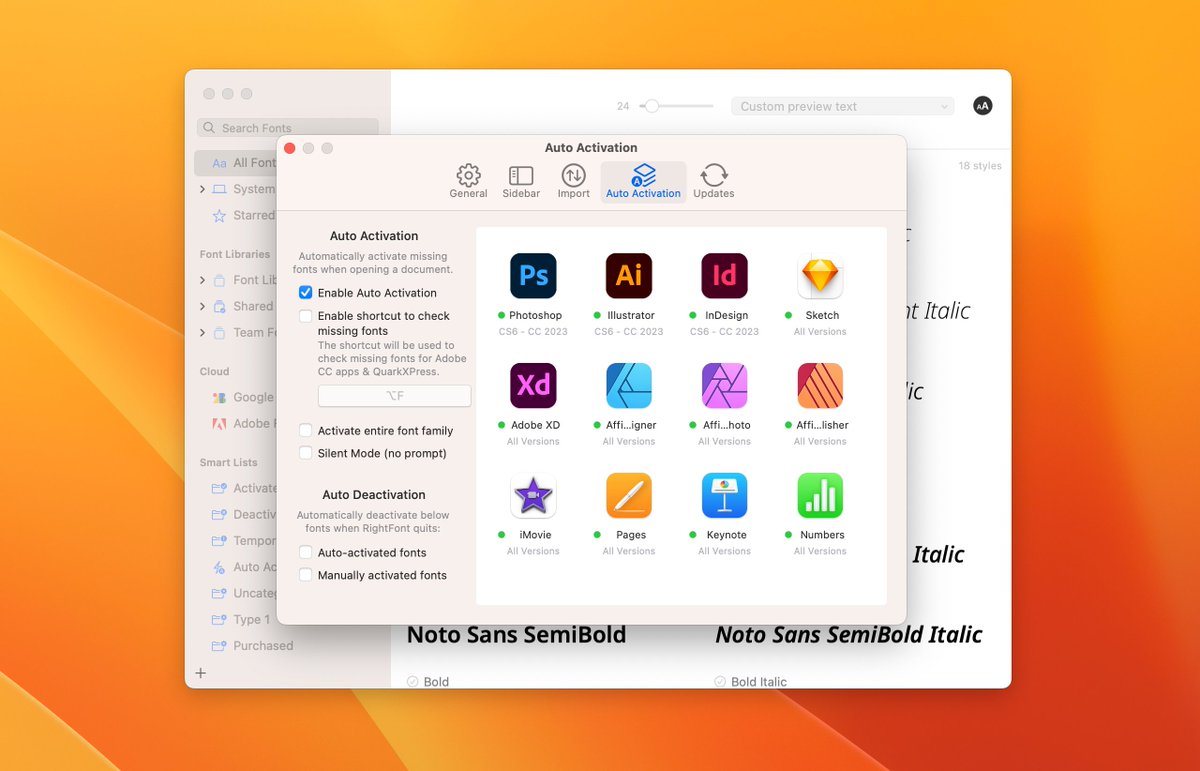Screen dimensions: 1200x771
Task: Select the Numbers app icon
Action: [x=820, y=496]
